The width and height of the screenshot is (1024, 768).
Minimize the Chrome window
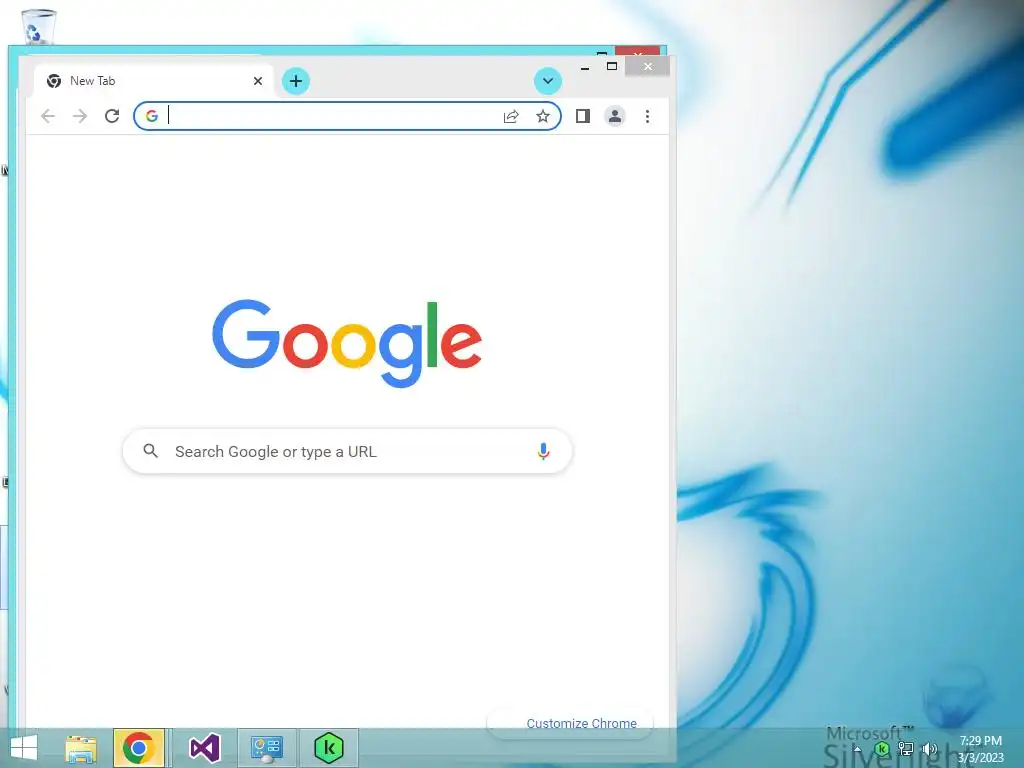point(585,67)
